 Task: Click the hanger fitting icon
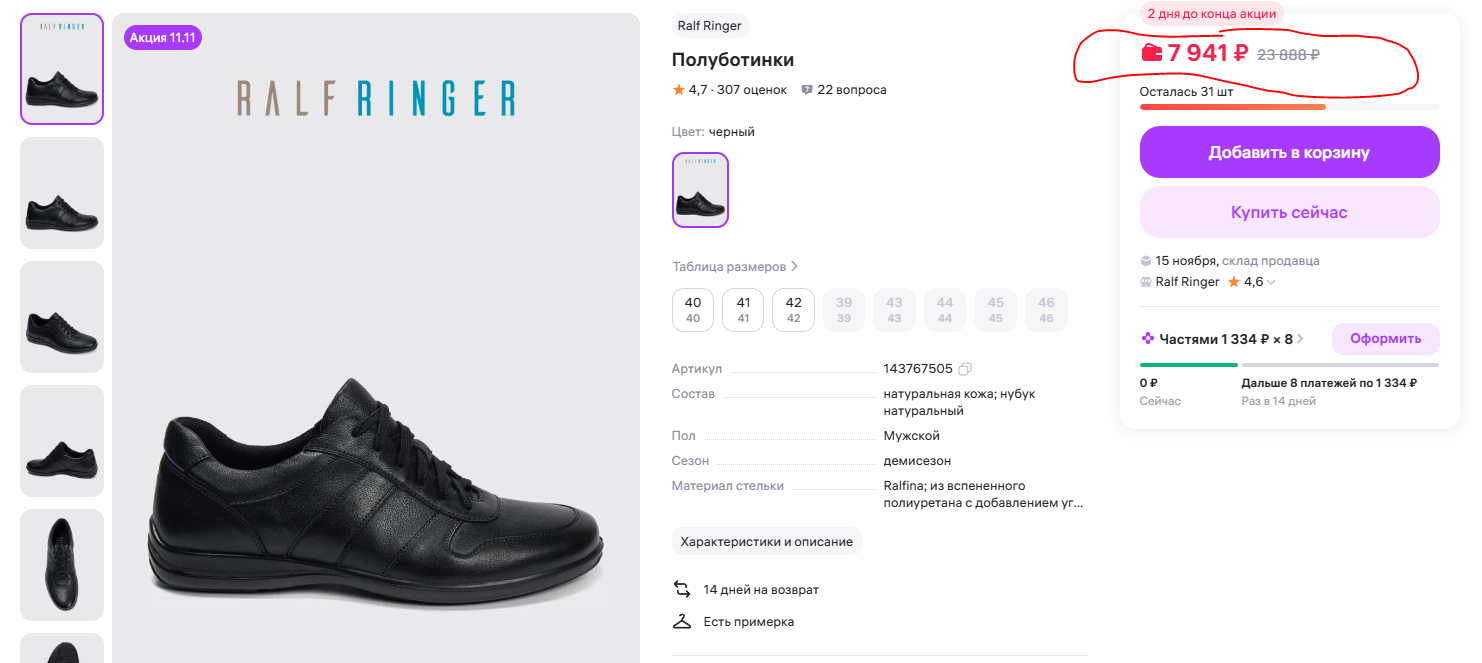pos(682,621)
